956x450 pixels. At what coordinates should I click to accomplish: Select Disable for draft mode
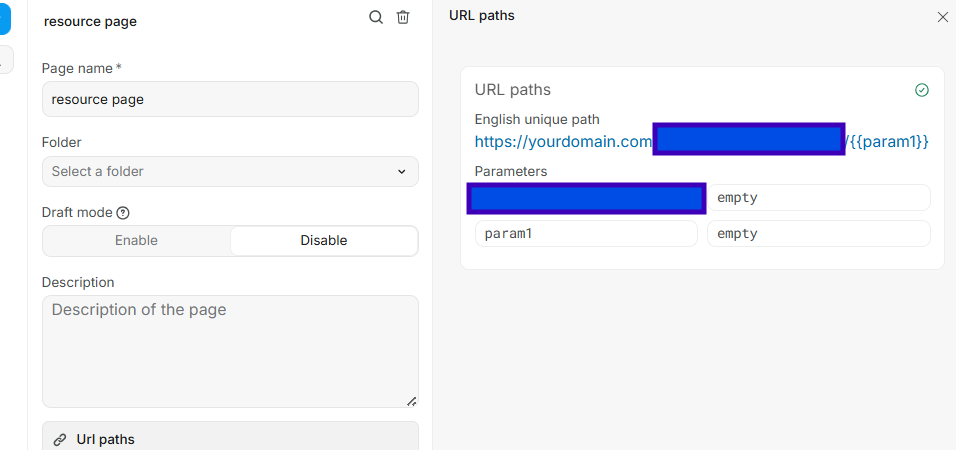(323, 241)
